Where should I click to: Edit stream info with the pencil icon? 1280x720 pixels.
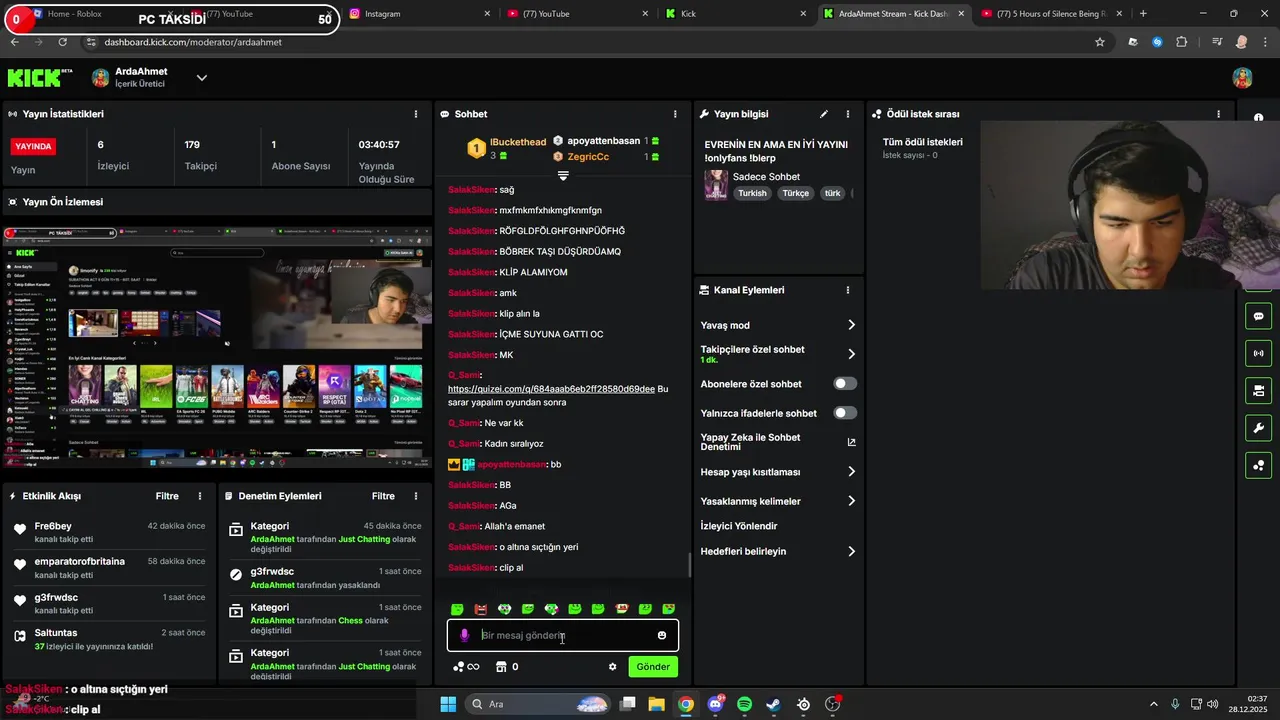(x=824, y=114)
